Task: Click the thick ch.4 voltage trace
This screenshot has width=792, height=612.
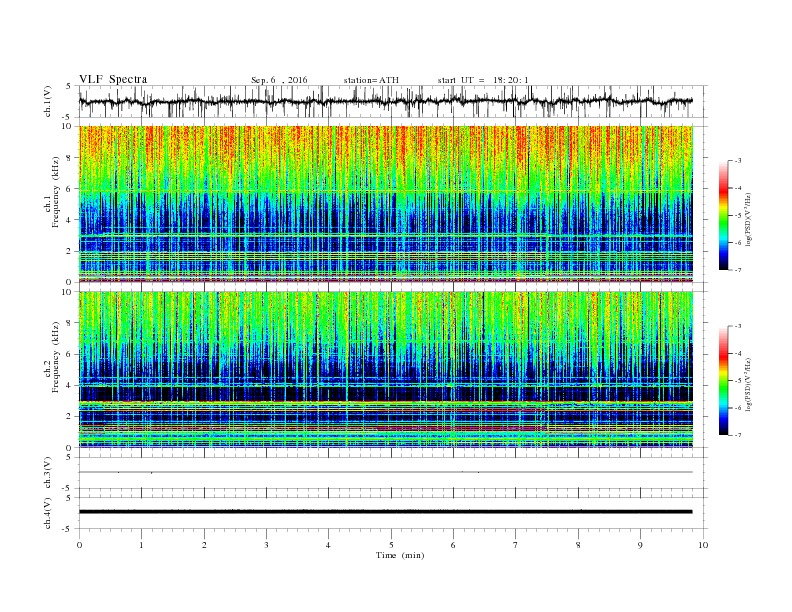Action: pyautogui.click(x=385, y=512)
